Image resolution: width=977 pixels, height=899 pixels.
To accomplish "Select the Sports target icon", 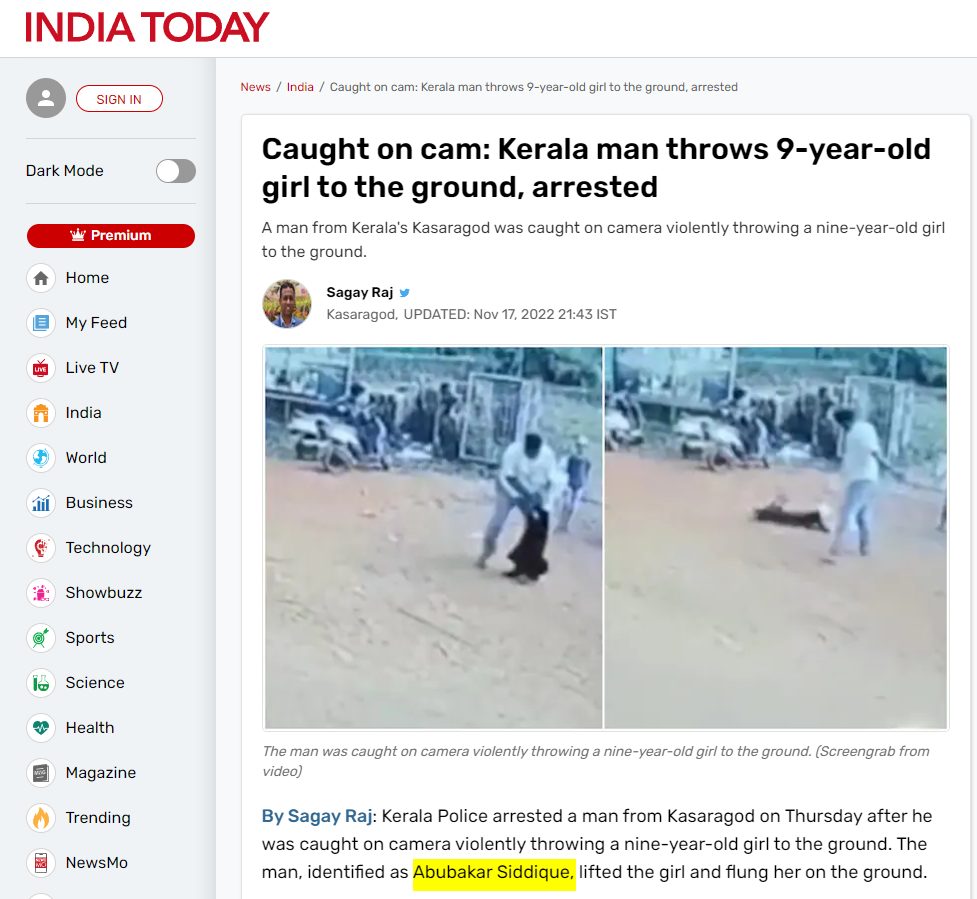I will point(41,638).
